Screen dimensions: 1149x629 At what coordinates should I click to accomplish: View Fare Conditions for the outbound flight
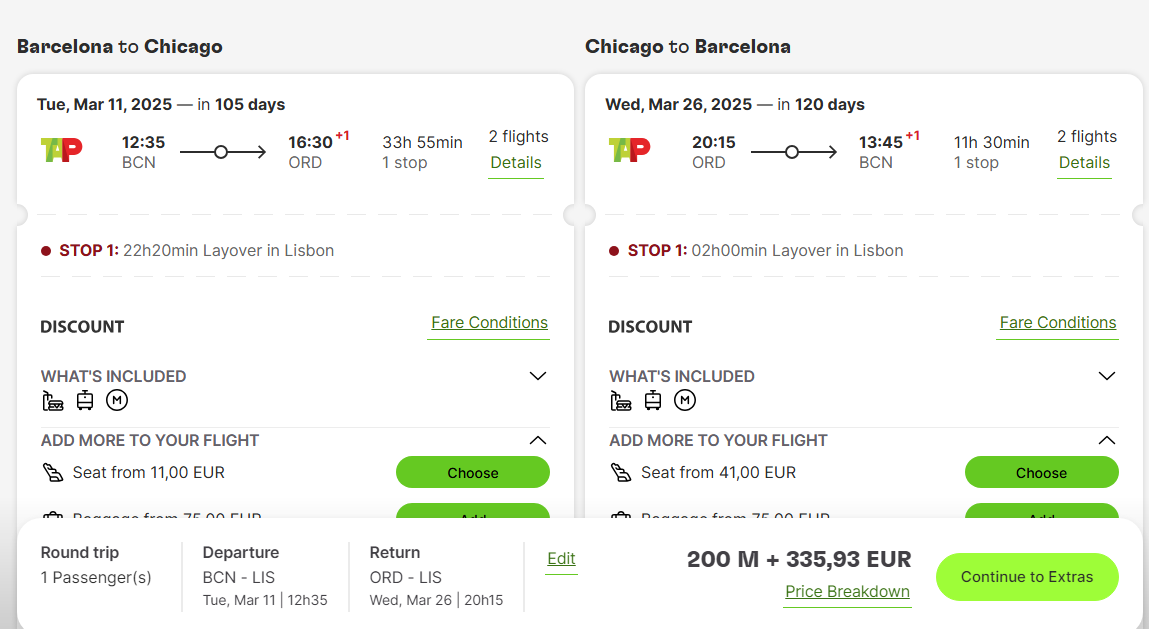[x=489, y=323]
